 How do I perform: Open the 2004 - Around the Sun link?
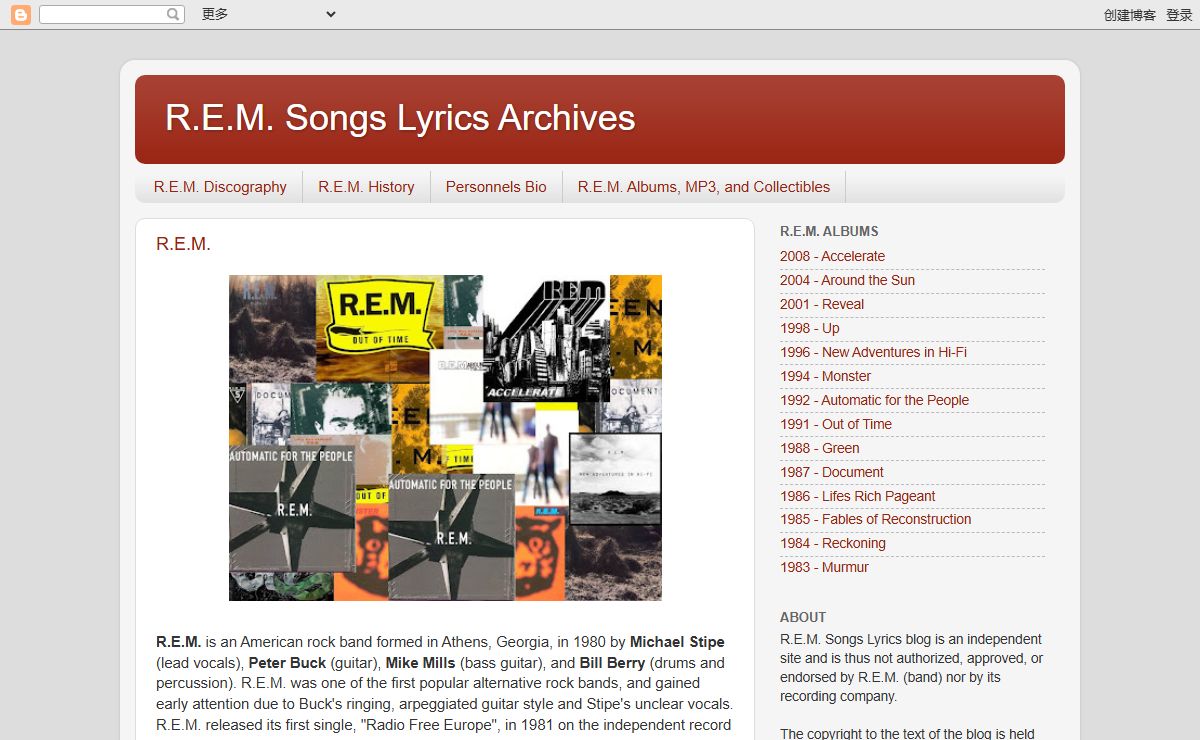847,280
